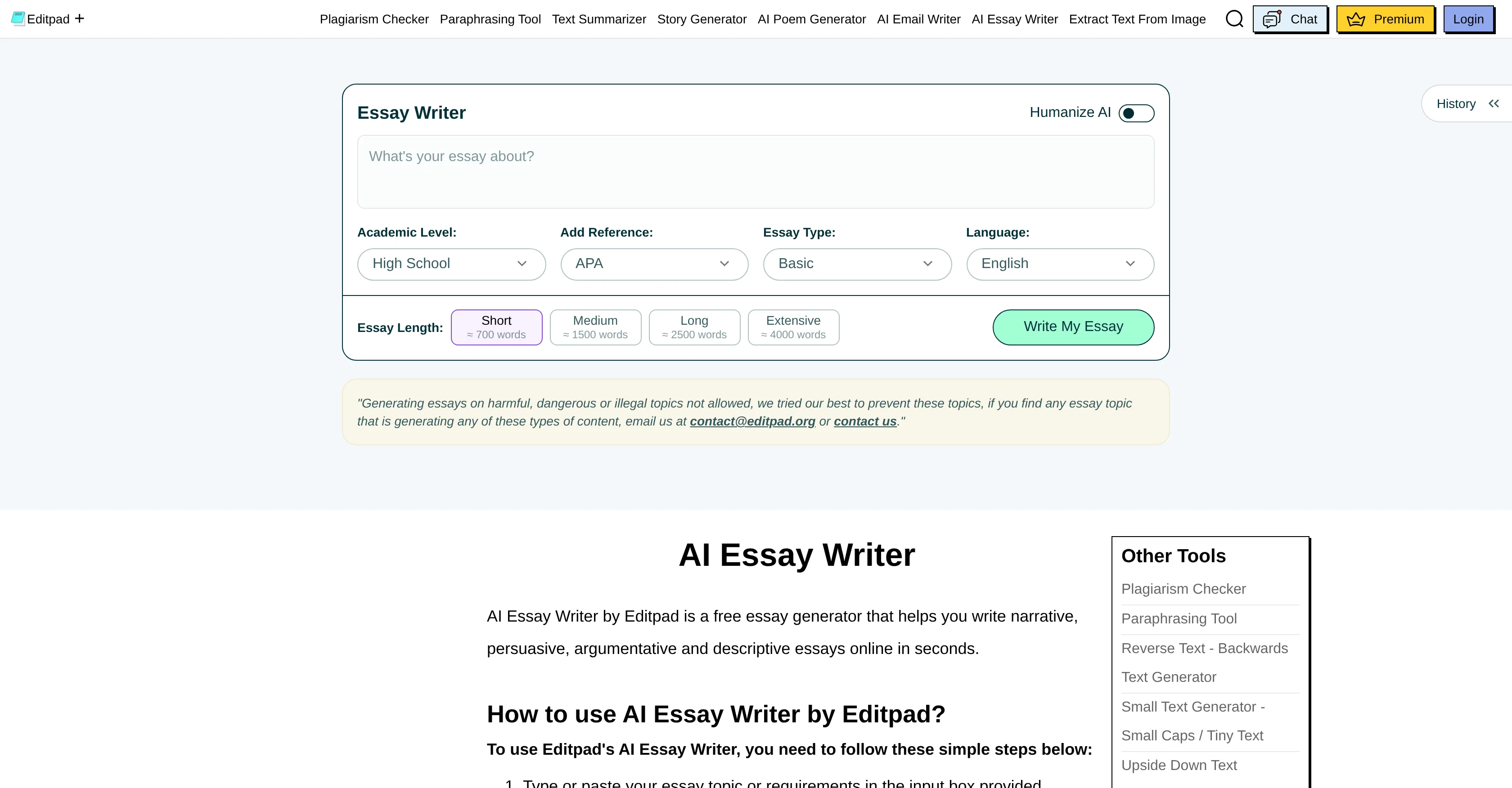The image size is (1512, 788).
Task: Open Paraphrasing Tool in Other Tools list
Action: [1179, 618]
